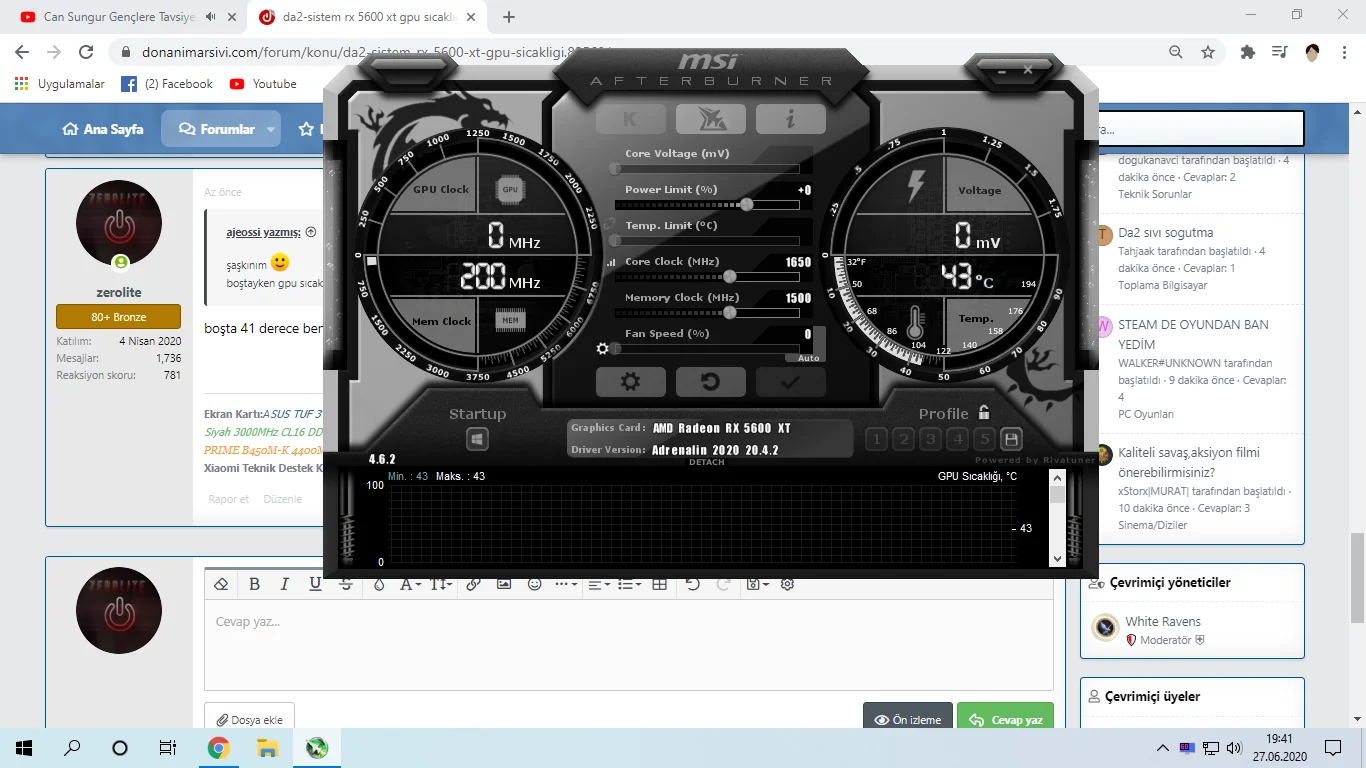Bookmark this page with the star icon
This screenshot has width=1366, height=768.
(1208, 52)
